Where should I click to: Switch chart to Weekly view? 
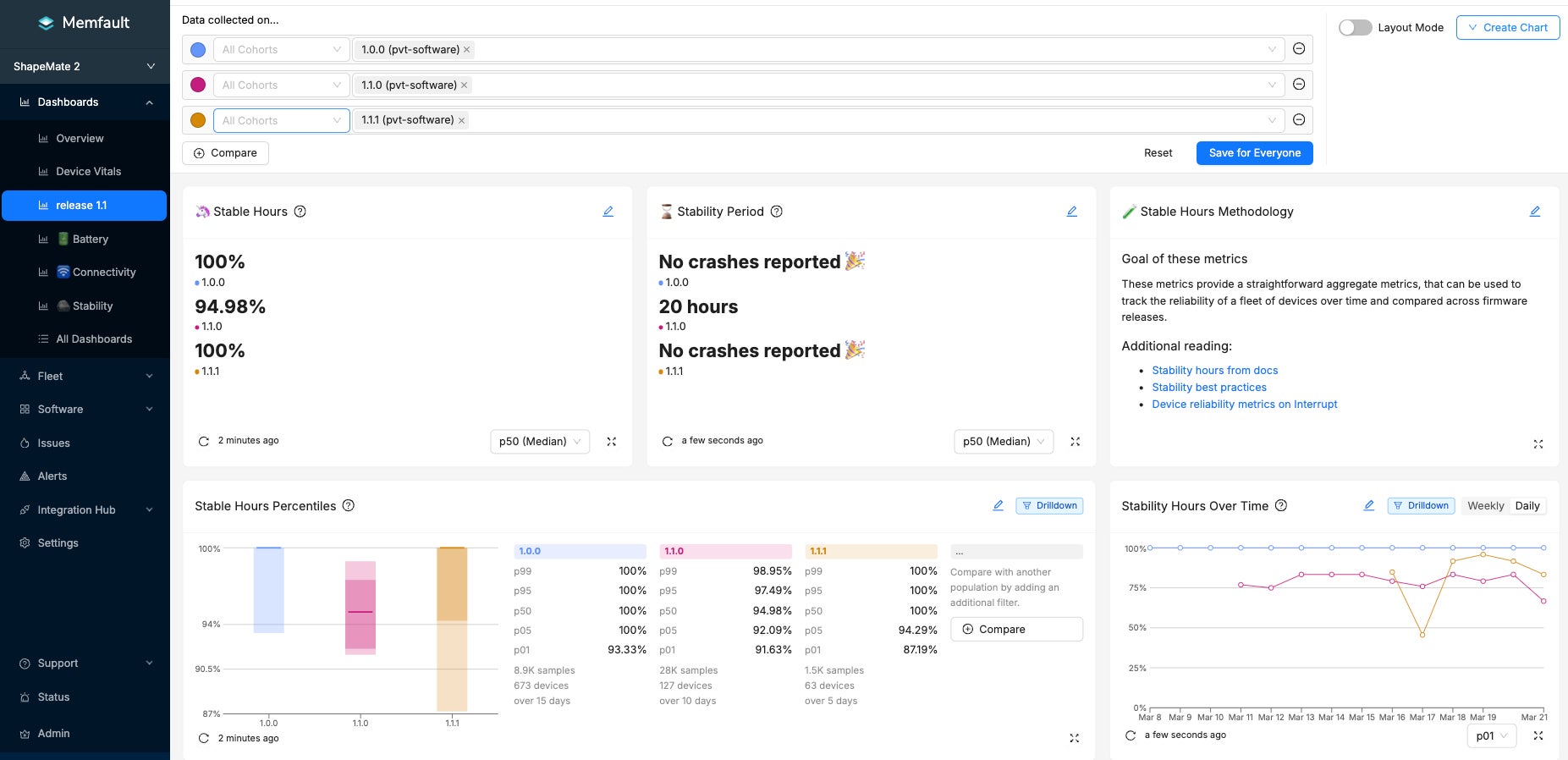(x=1485, y=506)
